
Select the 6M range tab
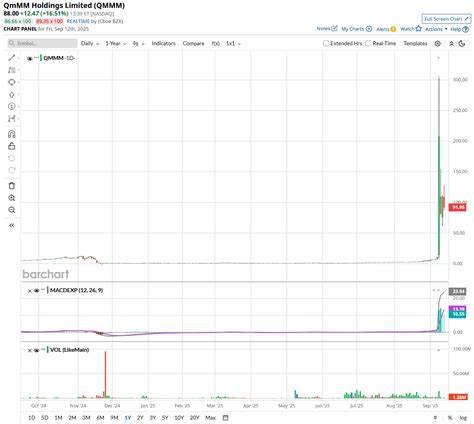point(100,418)
